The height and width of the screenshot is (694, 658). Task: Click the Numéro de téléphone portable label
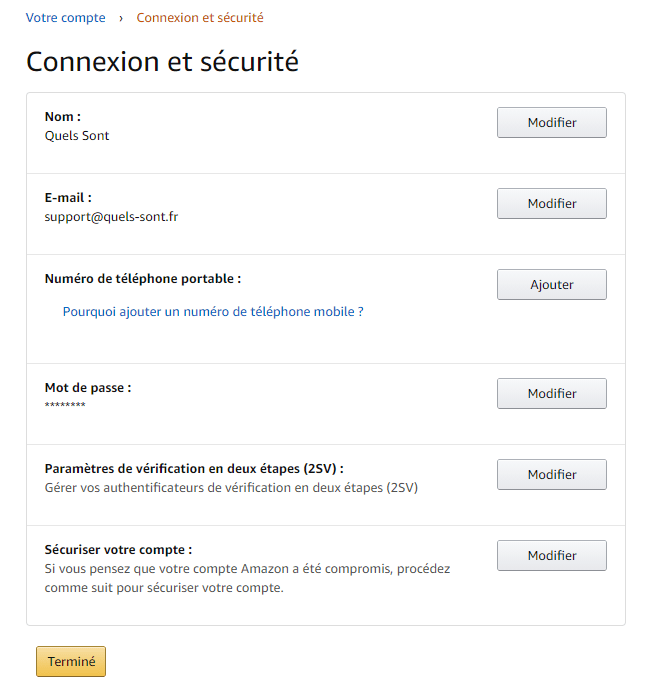143,279
